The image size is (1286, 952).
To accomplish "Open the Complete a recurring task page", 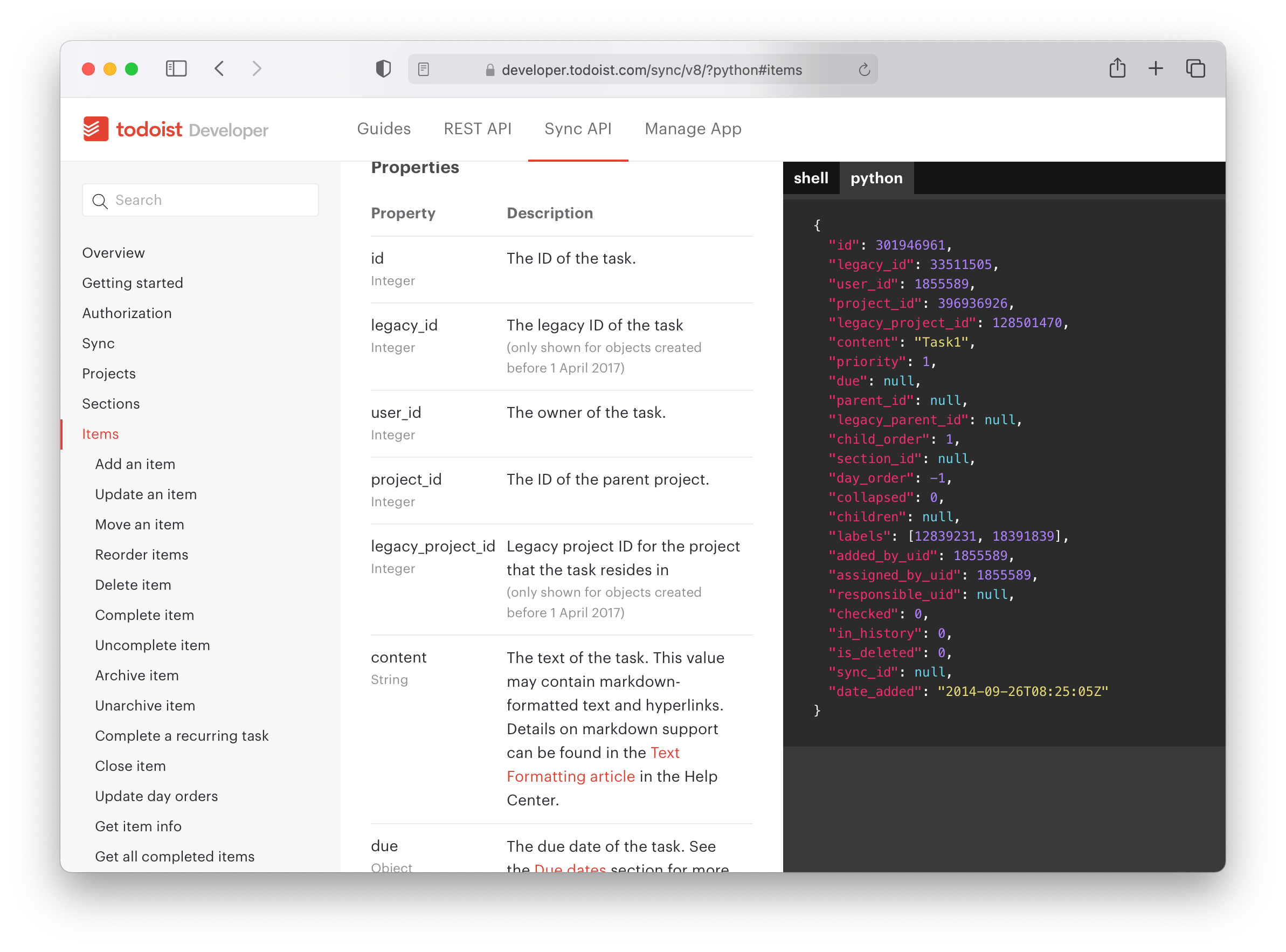I will (x=182, y=735).
